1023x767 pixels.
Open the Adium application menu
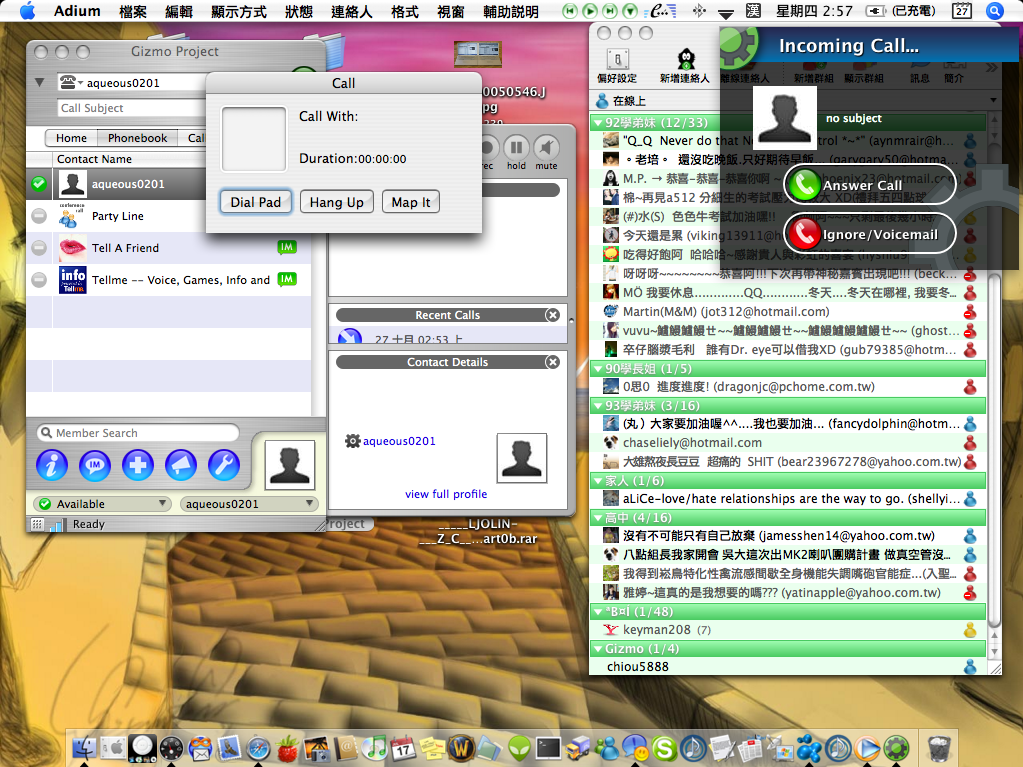(77, 11)
